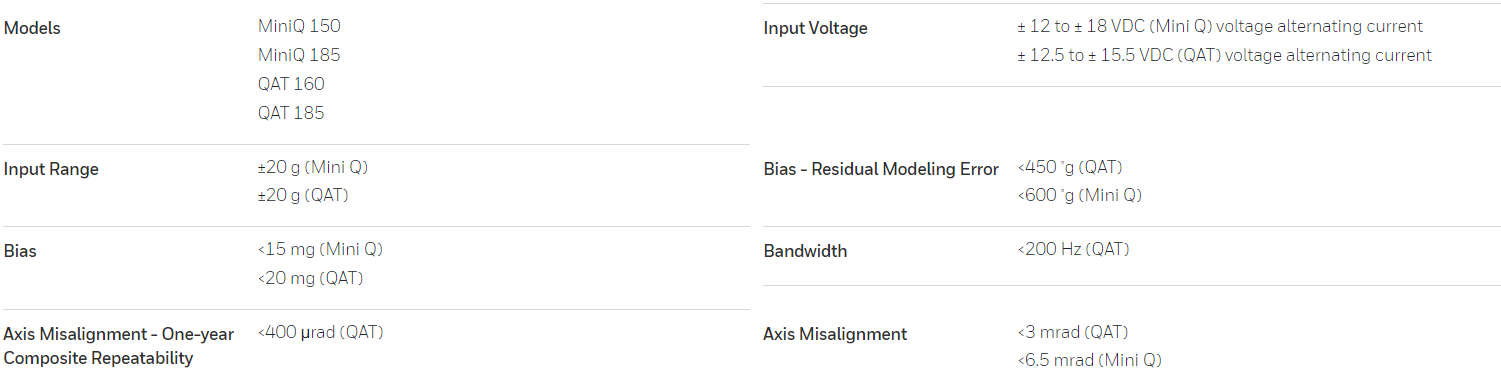Click the Input Range label
Viewport: 1501px width, 388px height.
(51, 169)
